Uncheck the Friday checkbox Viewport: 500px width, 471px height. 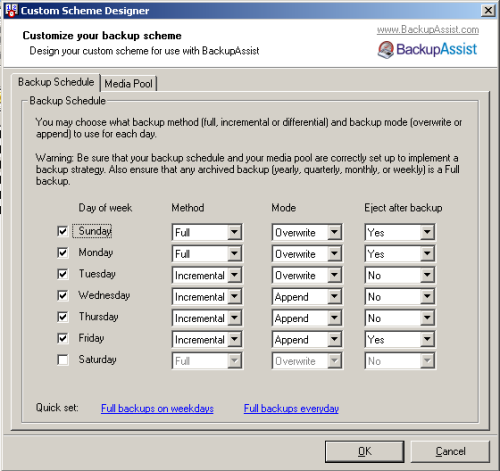click(63, 338)
